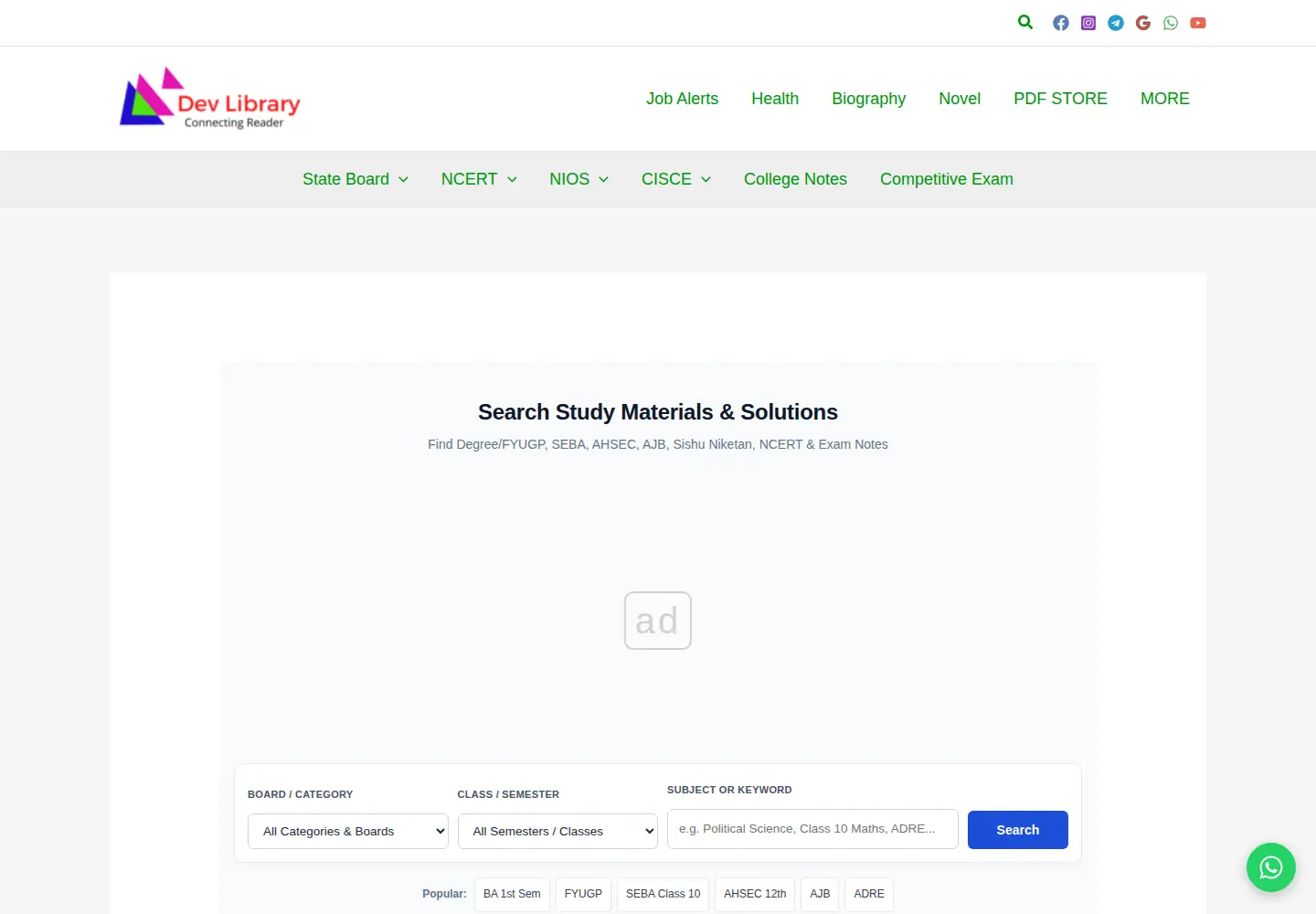Click the 'Find Degree/FYUGP, SEBA, AHSEC' subtitle text

(658, 444)
